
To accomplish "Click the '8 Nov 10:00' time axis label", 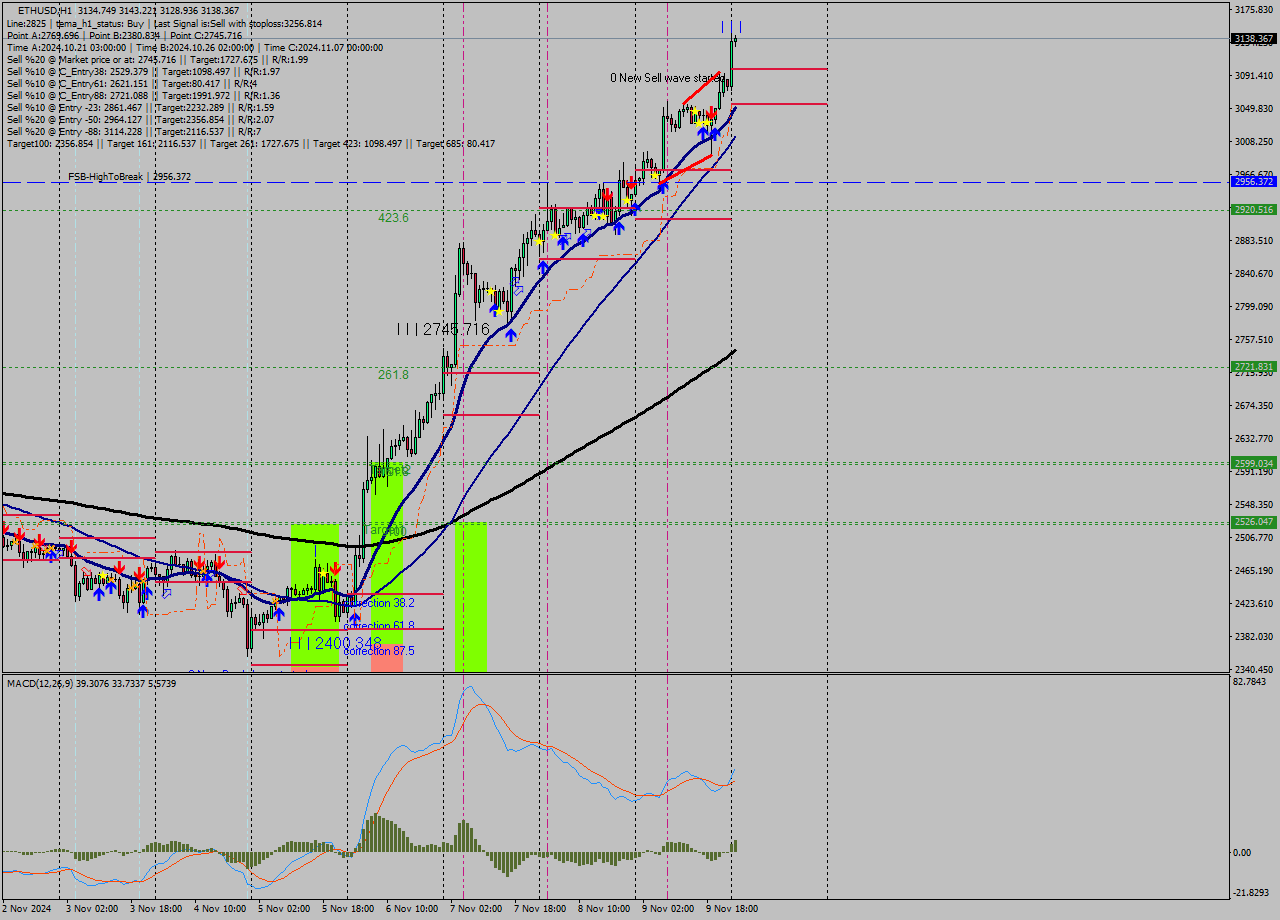I will (604, 909).
